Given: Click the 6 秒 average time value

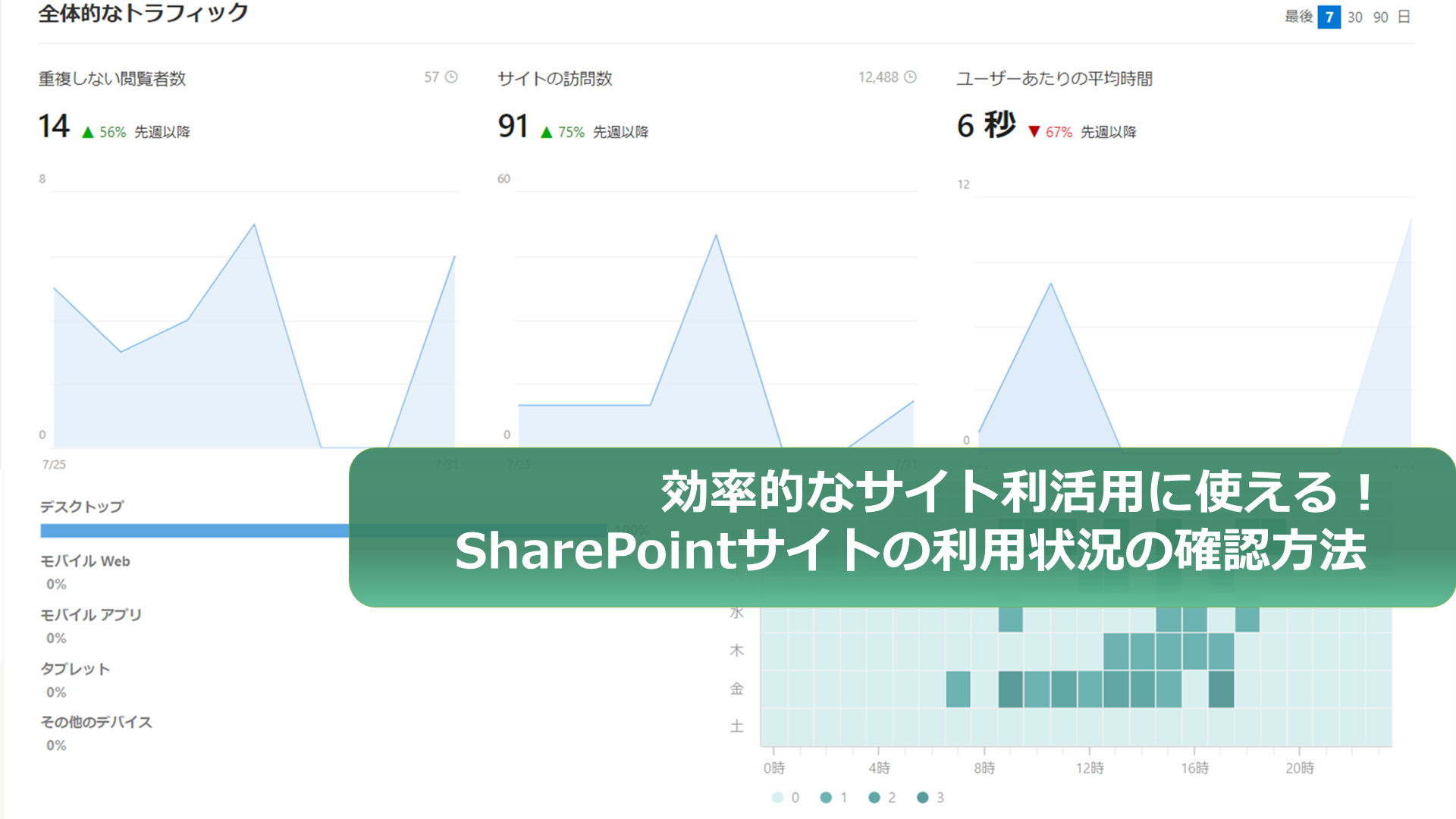Looking at the screenshot, I should coord(986,125).
